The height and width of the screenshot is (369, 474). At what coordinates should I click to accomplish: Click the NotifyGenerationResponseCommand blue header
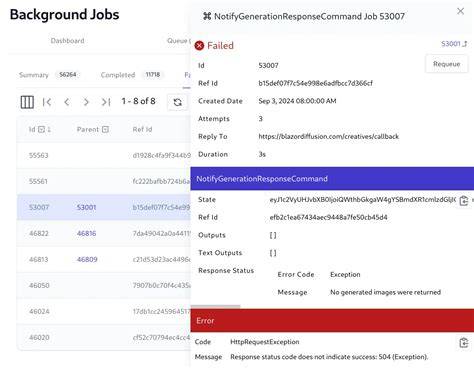coord(332,179)
